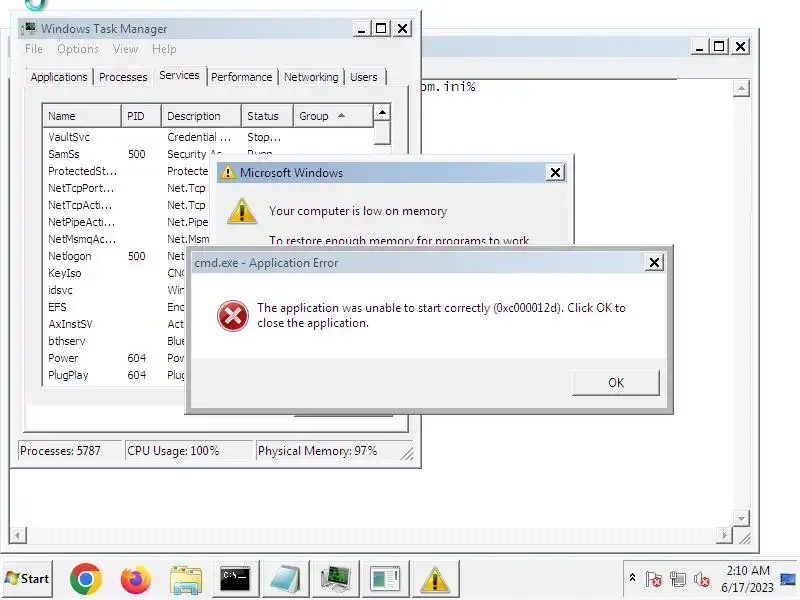This screenshot has width=800, height=600.
Task: Click scroll down arrow in the background window
Action: pyautogui.click(x=741, y=518)
